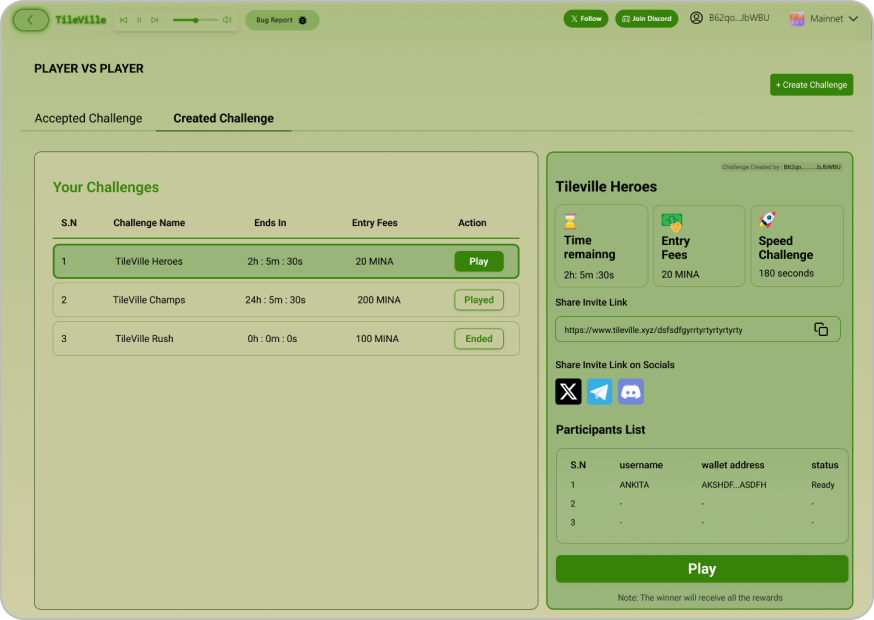Image resolution: width=874 pixels, height=620 pixels.
Task: Share invite link on X
Action: (569, 391)
